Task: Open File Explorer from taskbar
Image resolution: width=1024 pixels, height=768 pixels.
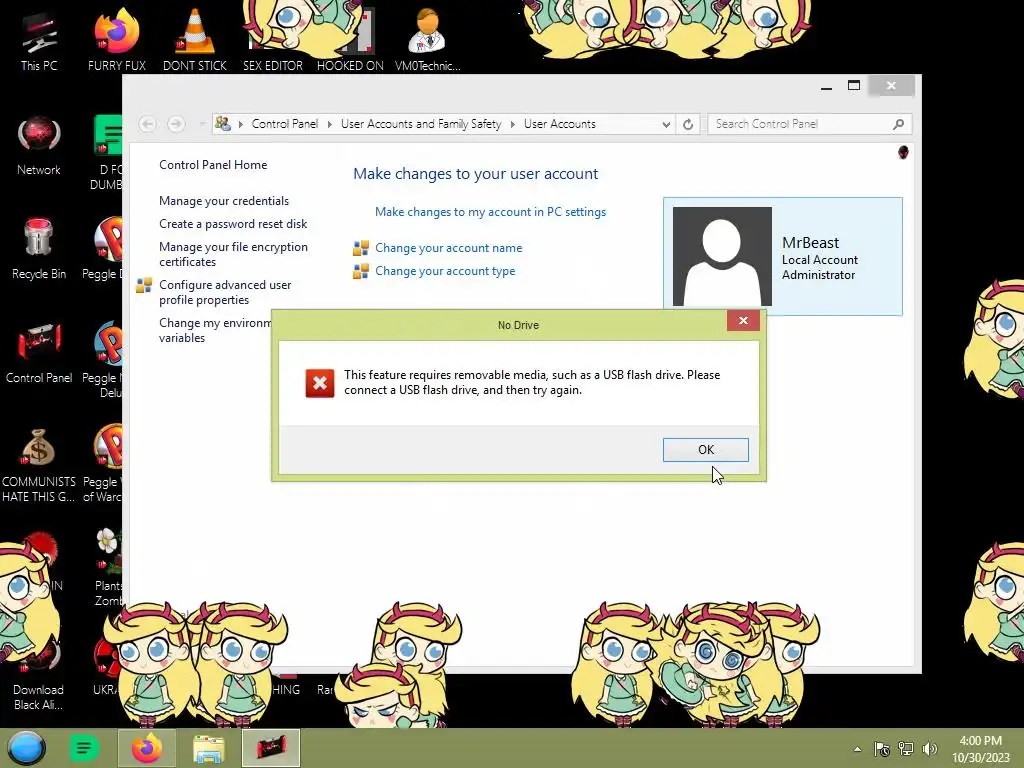Action: [208, 748]
